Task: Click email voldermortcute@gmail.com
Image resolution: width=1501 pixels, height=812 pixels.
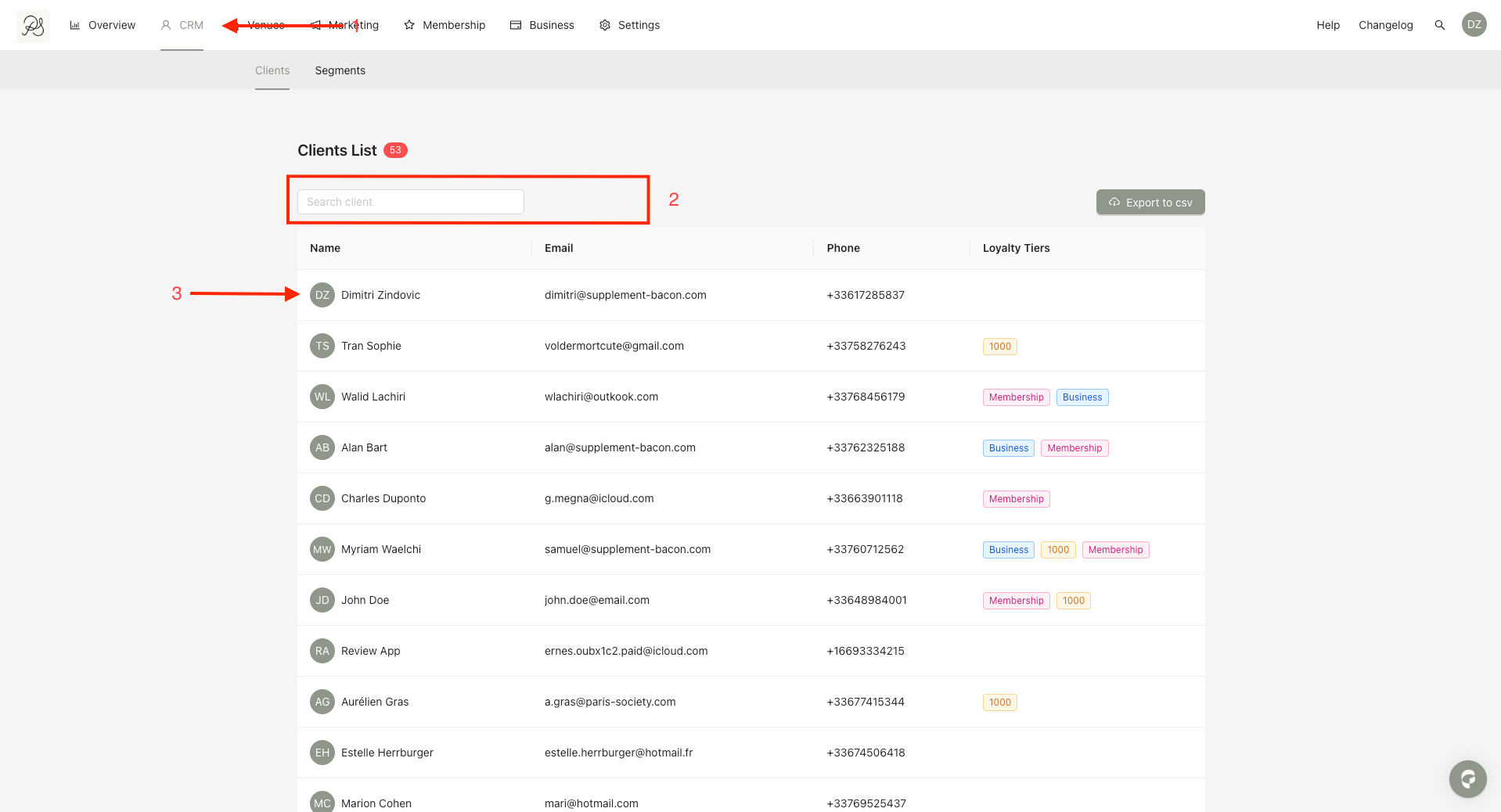Action: [x=614, y=346]
